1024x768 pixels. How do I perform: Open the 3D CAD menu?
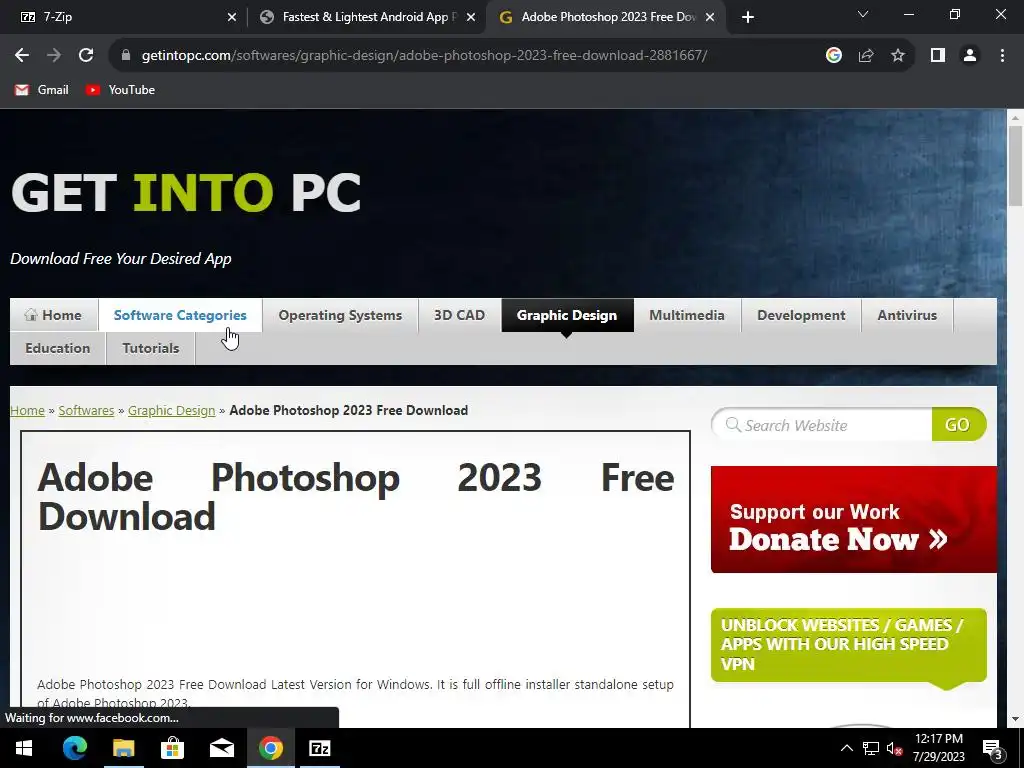tap(459, 315)
